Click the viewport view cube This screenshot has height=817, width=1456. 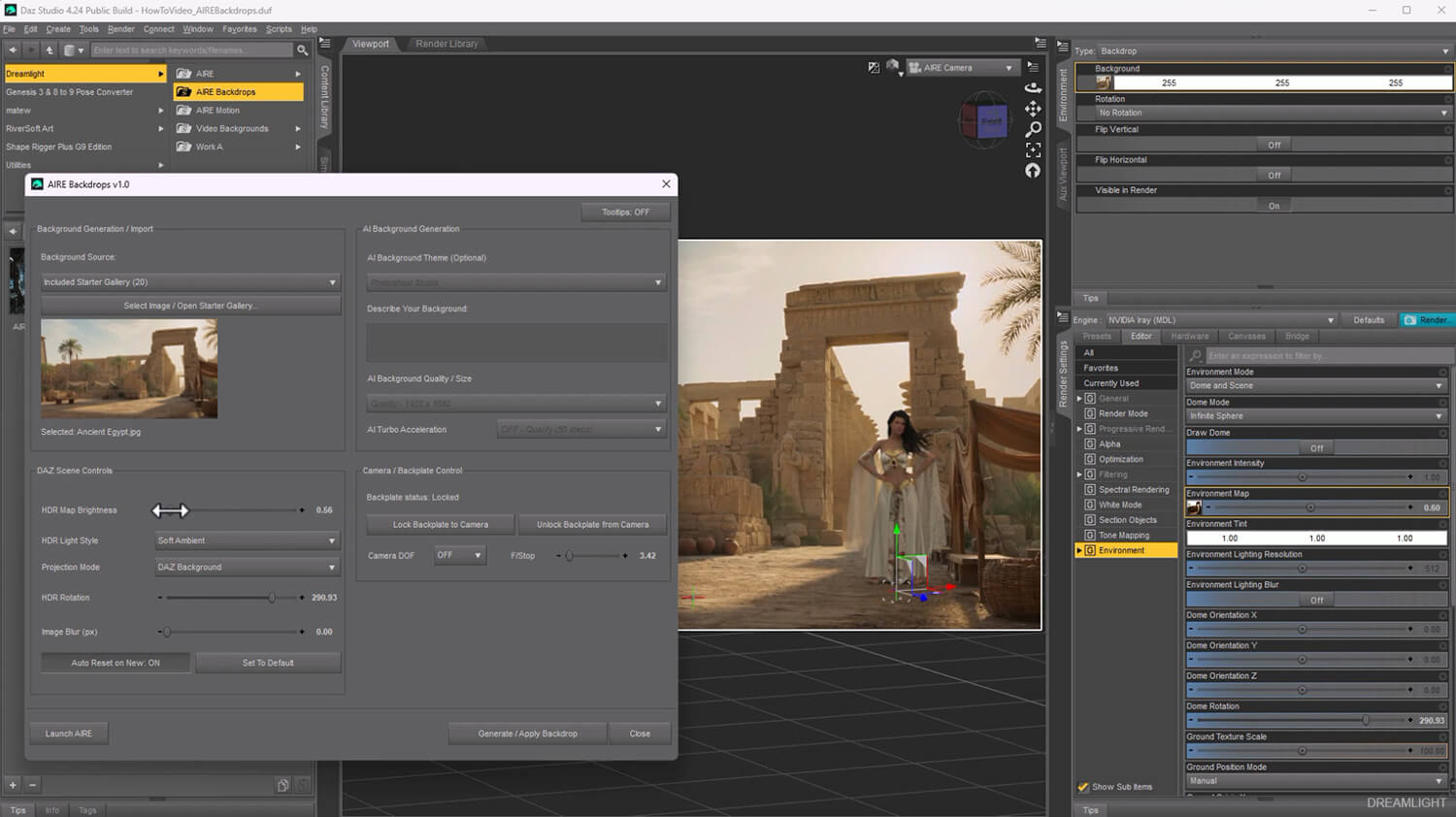pos(984,121)
